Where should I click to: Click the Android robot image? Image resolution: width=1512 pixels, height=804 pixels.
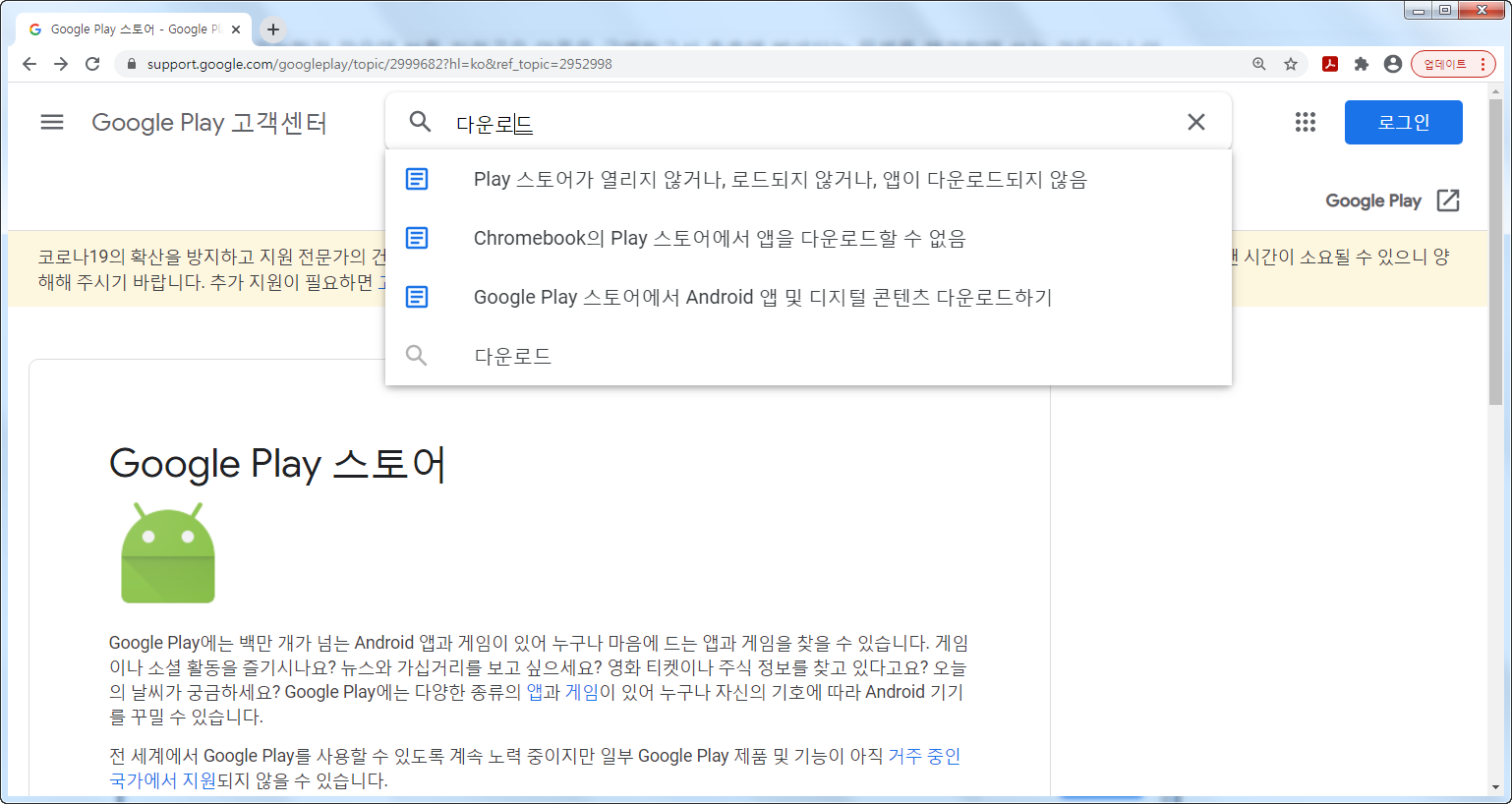tap(168, 552)
